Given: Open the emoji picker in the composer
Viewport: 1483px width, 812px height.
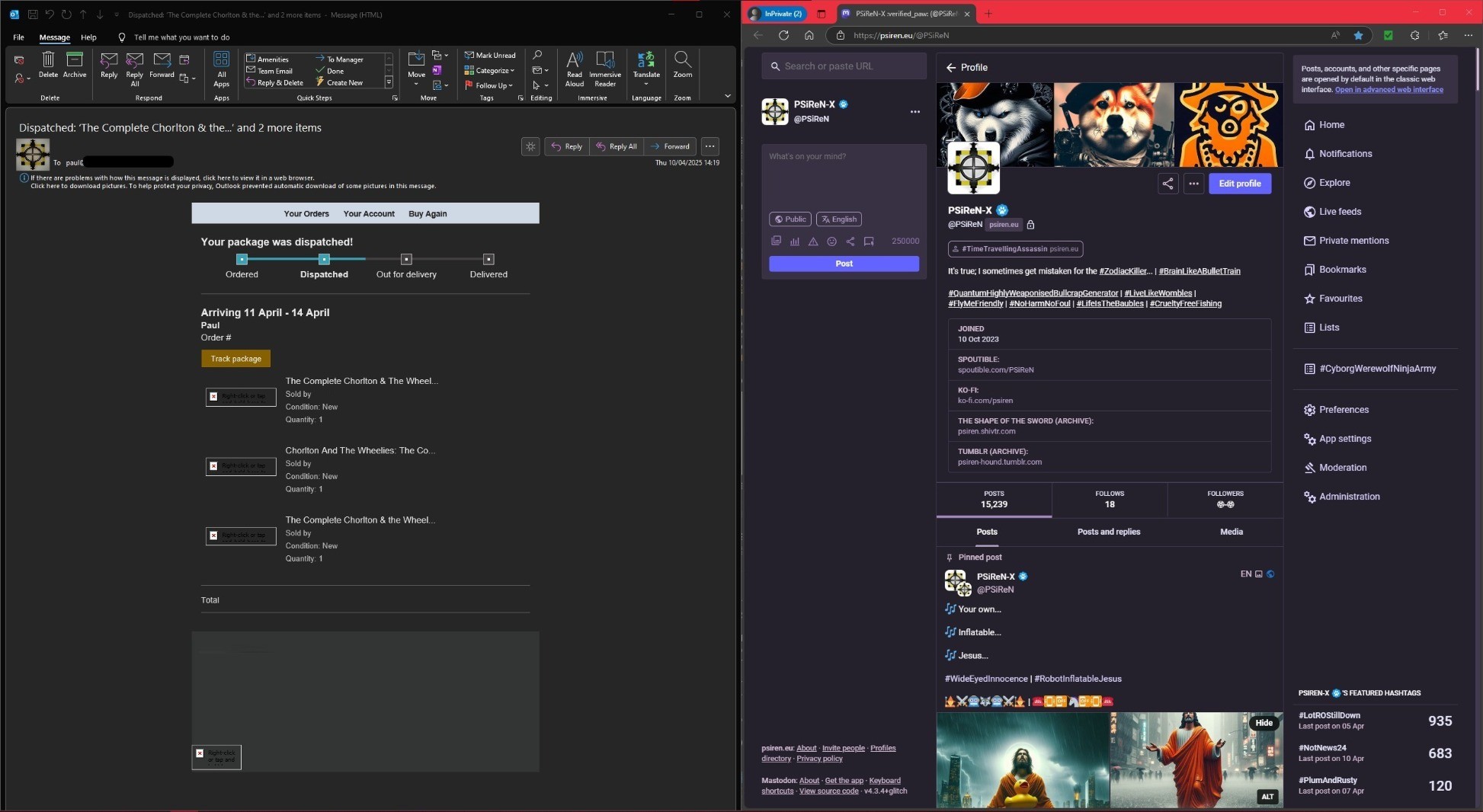Looking at the screenshot, I should (831, 241).
